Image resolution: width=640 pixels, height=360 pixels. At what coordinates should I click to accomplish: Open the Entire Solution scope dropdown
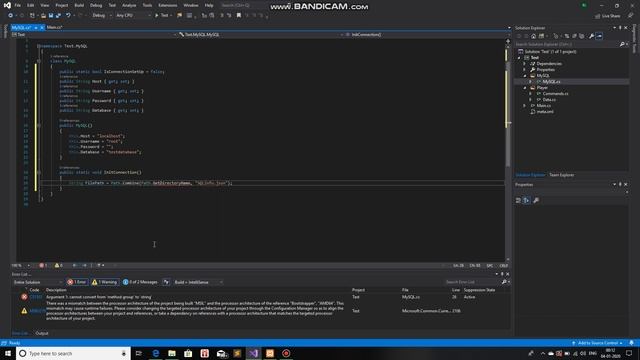(38, 282)
